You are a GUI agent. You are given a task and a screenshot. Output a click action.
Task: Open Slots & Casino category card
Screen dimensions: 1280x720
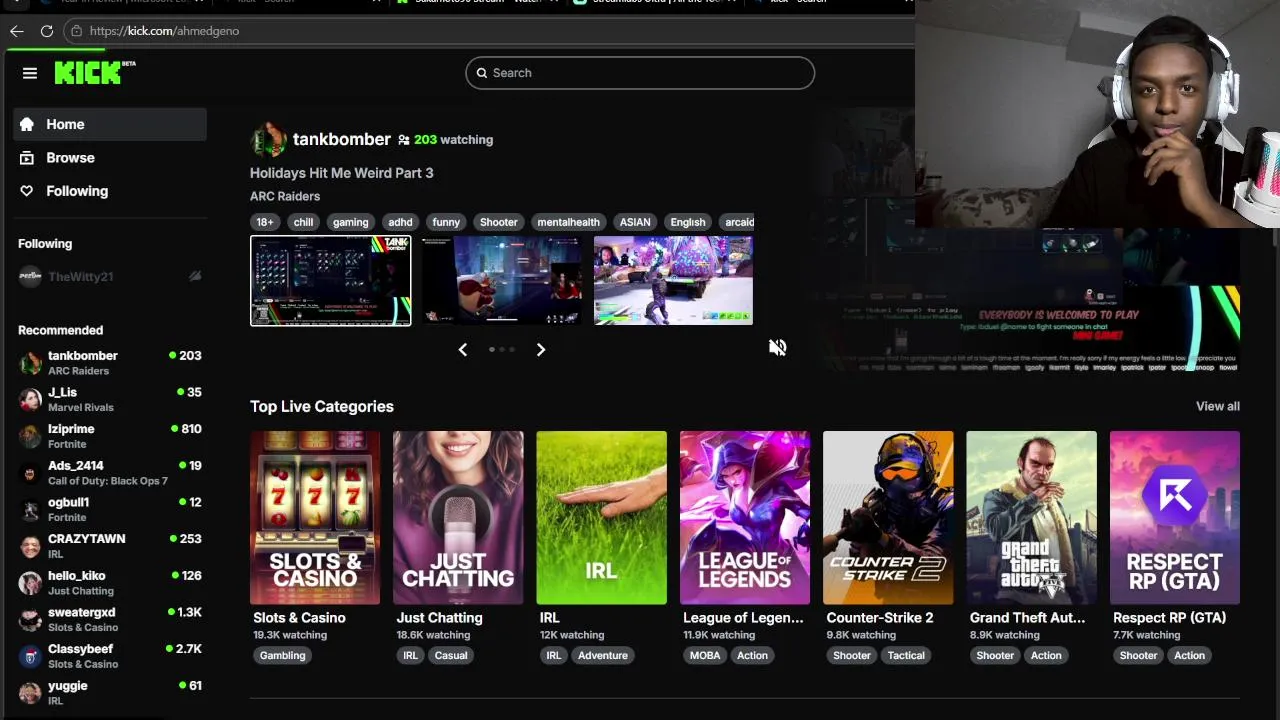click(x=315, y=518)
